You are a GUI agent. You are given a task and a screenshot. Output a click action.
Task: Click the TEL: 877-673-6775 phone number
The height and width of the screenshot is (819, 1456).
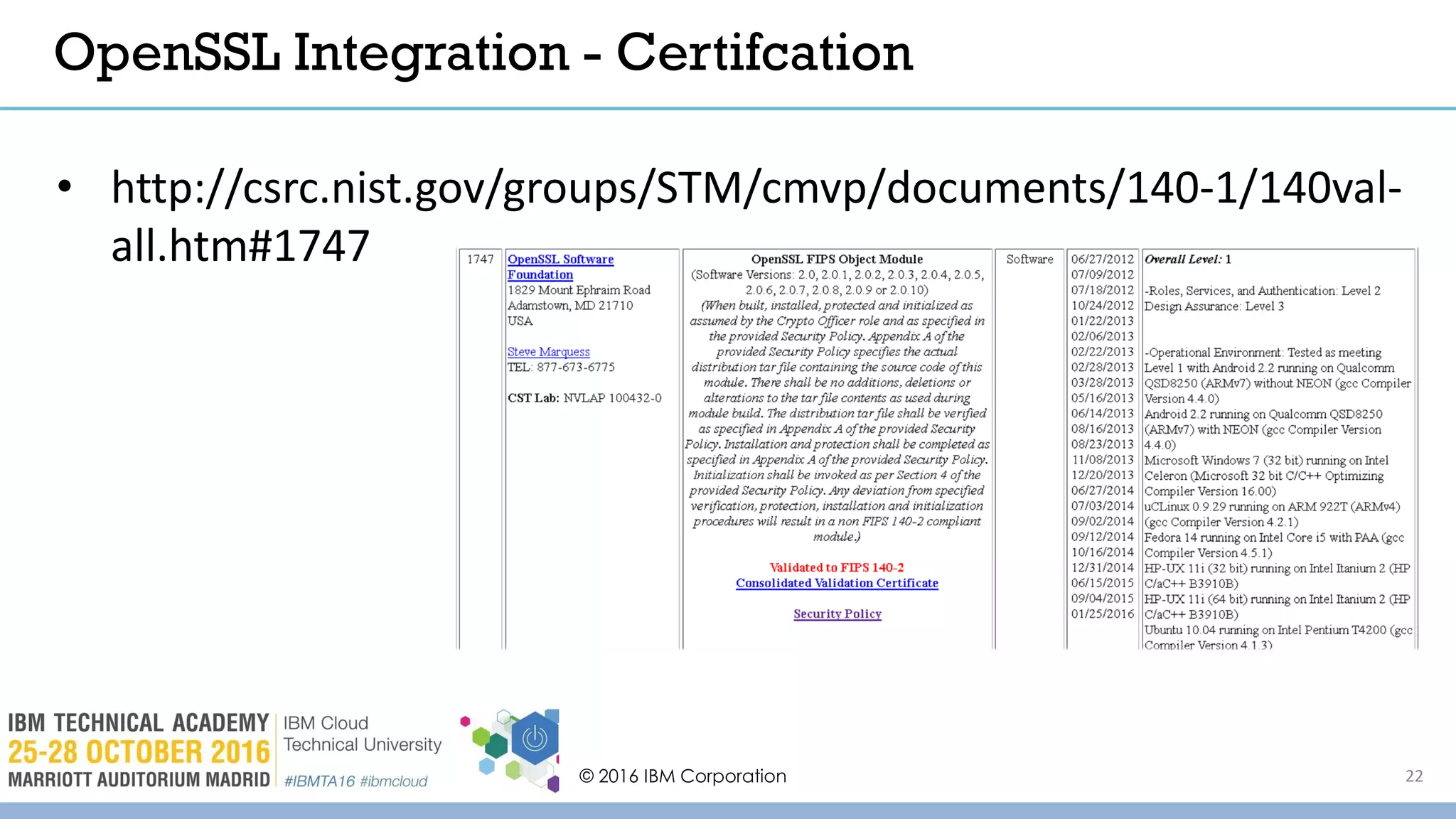[x=561, y=368]
